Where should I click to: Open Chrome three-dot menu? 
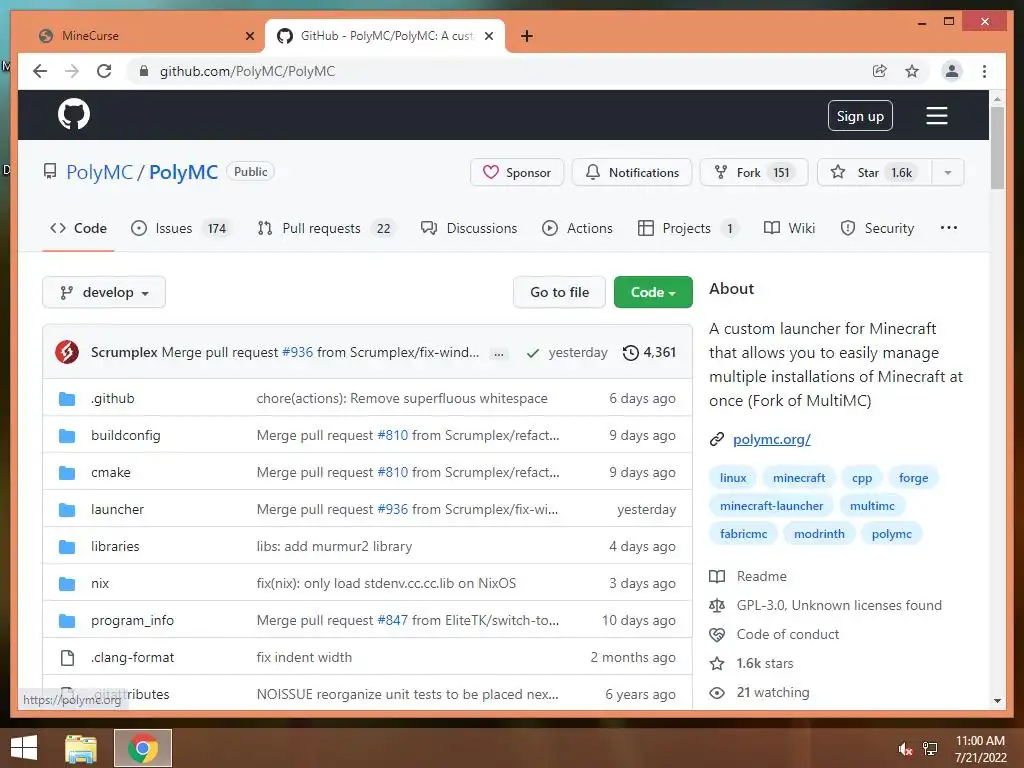pyautogui.click(x=984, y=71)
